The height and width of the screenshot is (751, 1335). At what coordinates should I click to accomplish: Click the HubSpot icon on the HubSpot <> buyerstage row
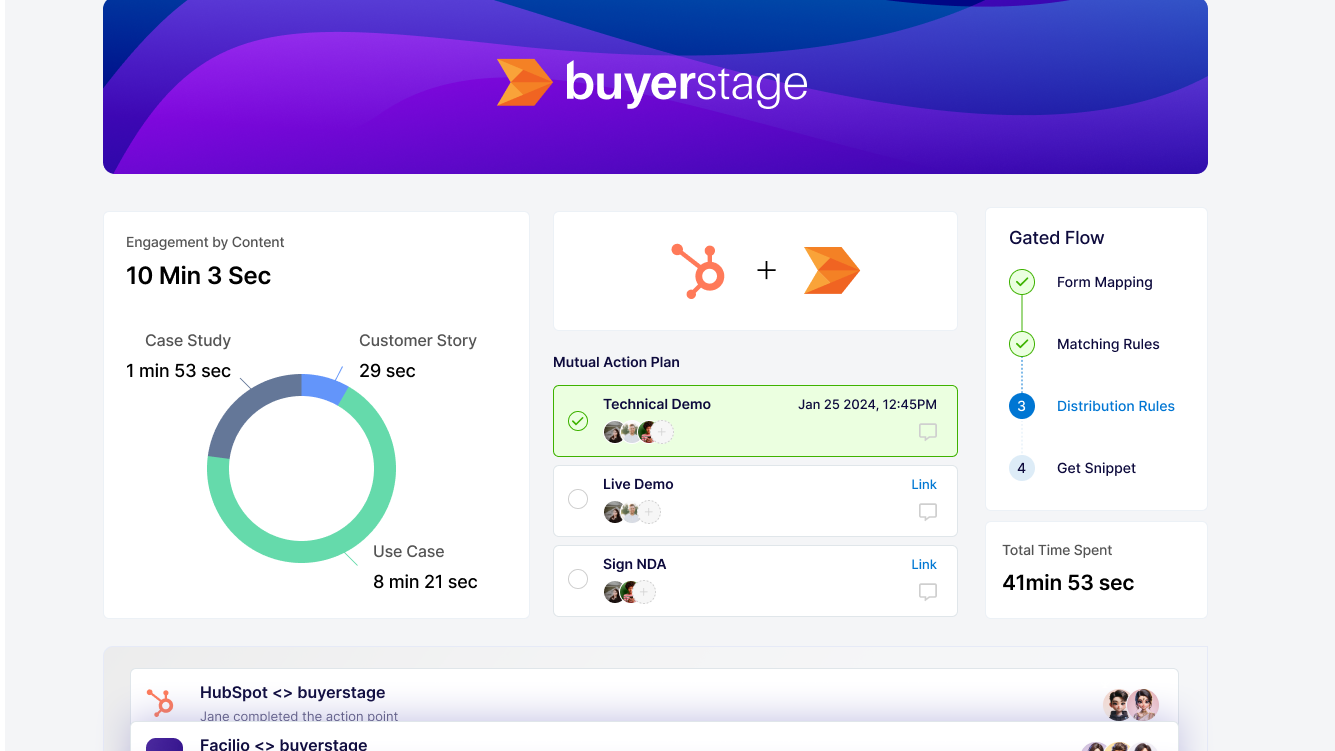(x=159, y=702)
